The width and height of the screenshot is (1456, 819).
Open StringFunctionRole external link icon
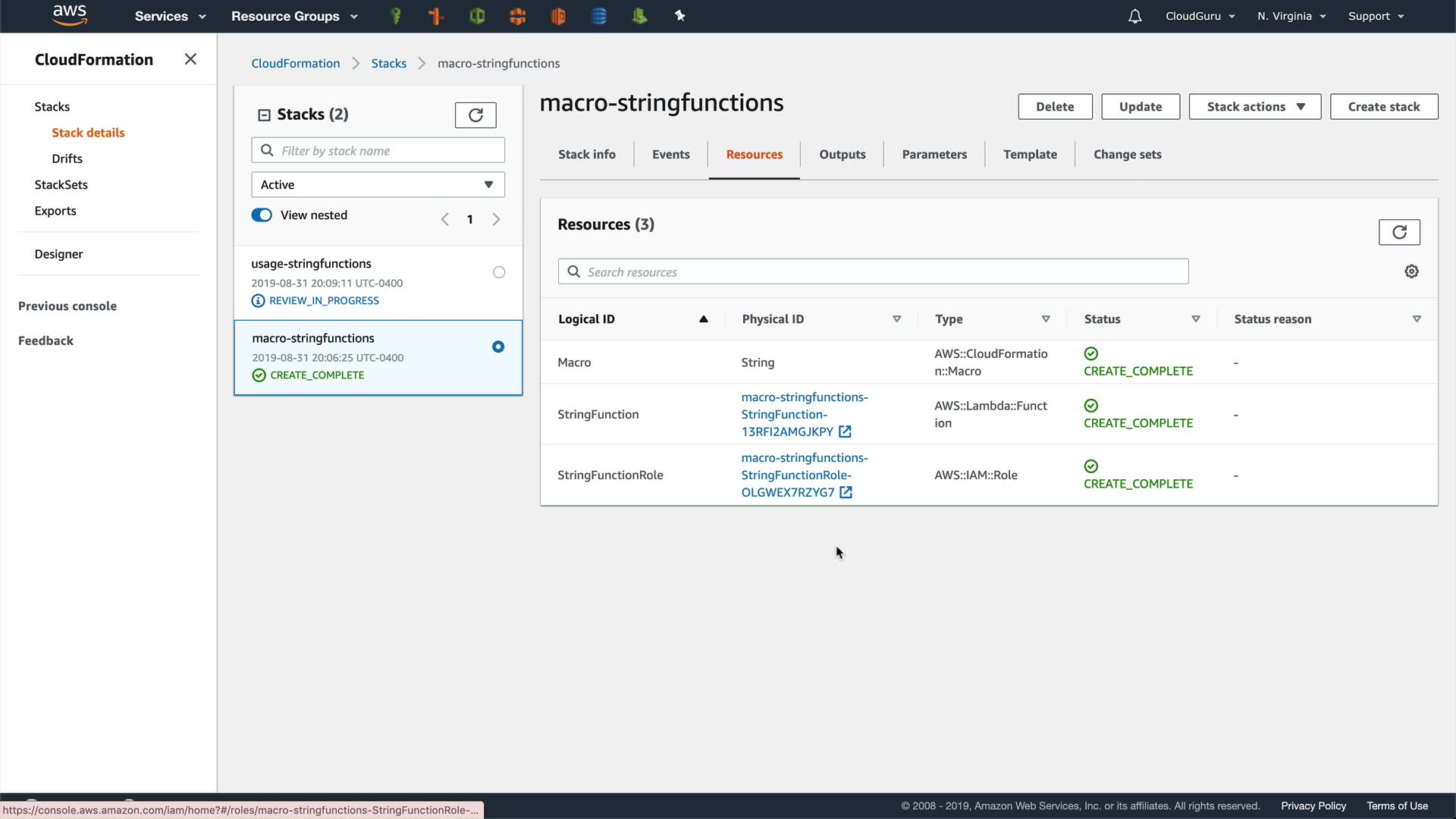(x=846, y=493)
